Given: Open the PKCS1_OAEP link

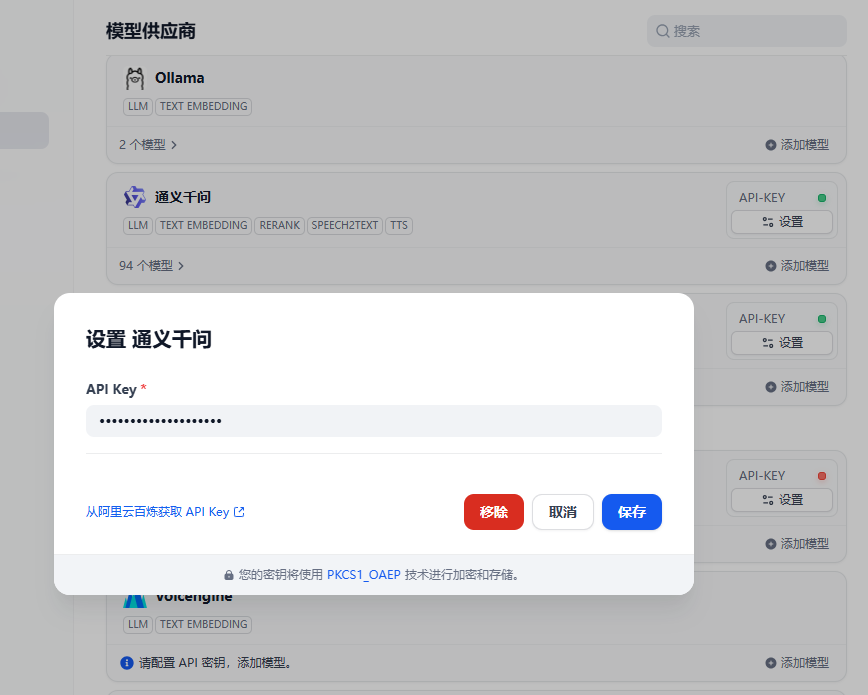Looking at the screenshot, I should [364, 575].
